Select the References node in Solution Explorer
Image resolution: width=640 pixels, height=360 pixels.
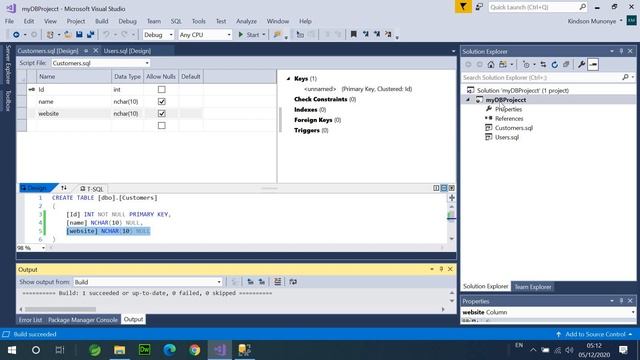(x=509, y=118)
